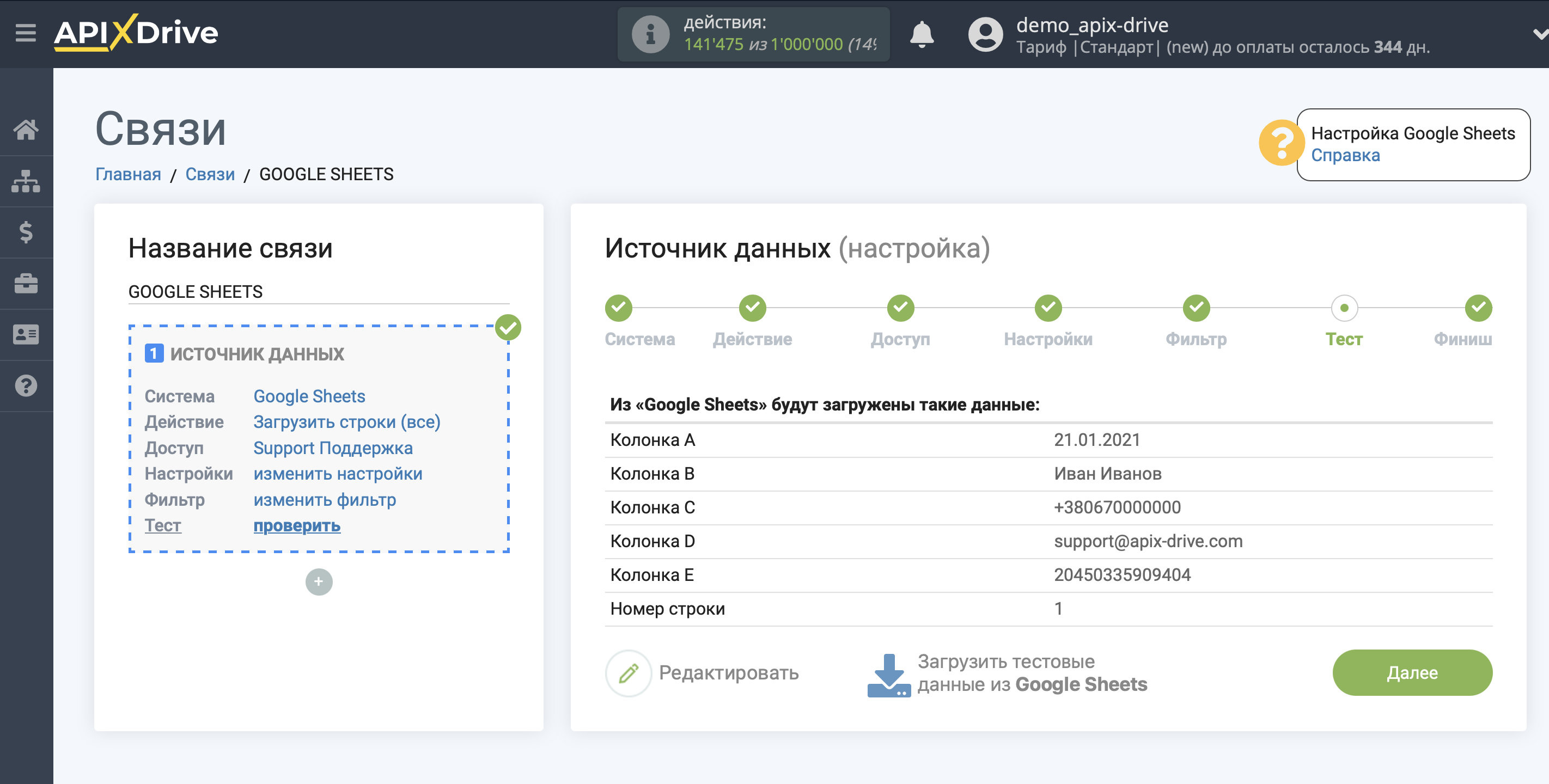Click the orange question mark help icon
1549x784 pixels.
click(1281, 143)
